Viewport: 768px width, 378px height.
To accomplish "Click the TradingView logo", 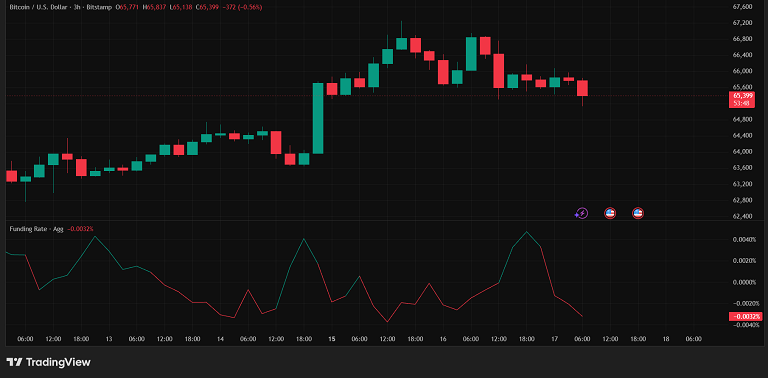I will click(x=48, y=362).
